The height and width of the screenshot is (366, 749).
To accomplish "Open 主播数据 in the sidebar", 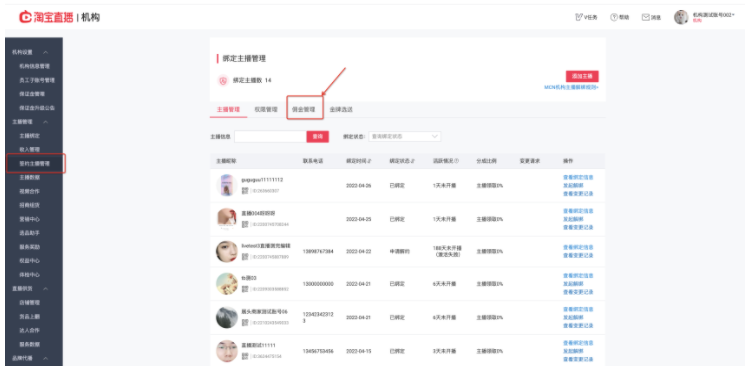I will 29,177.
